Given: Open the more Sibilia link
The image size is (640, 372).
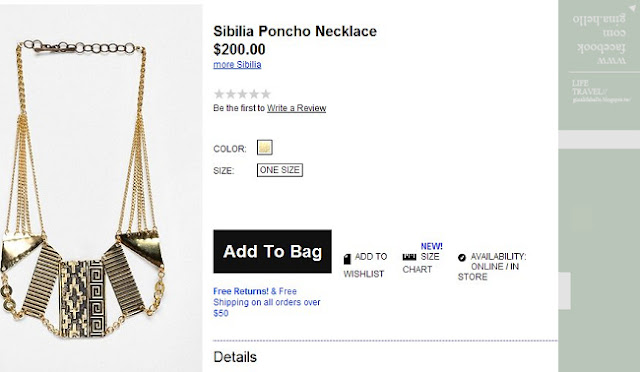Looking at the screenshot, I should click(237, 65).
